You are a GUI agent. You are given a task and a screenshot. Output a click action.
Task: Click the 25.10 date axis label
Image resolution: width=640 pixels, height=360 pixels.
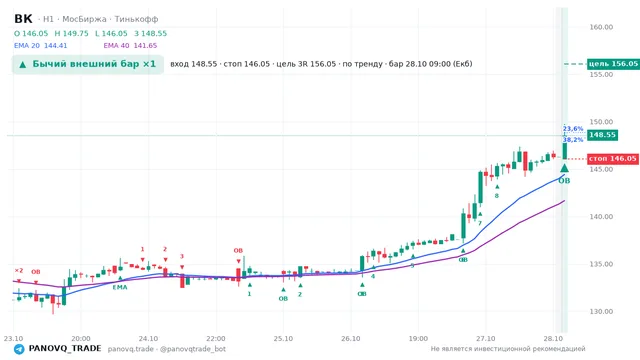pos(283,339)
